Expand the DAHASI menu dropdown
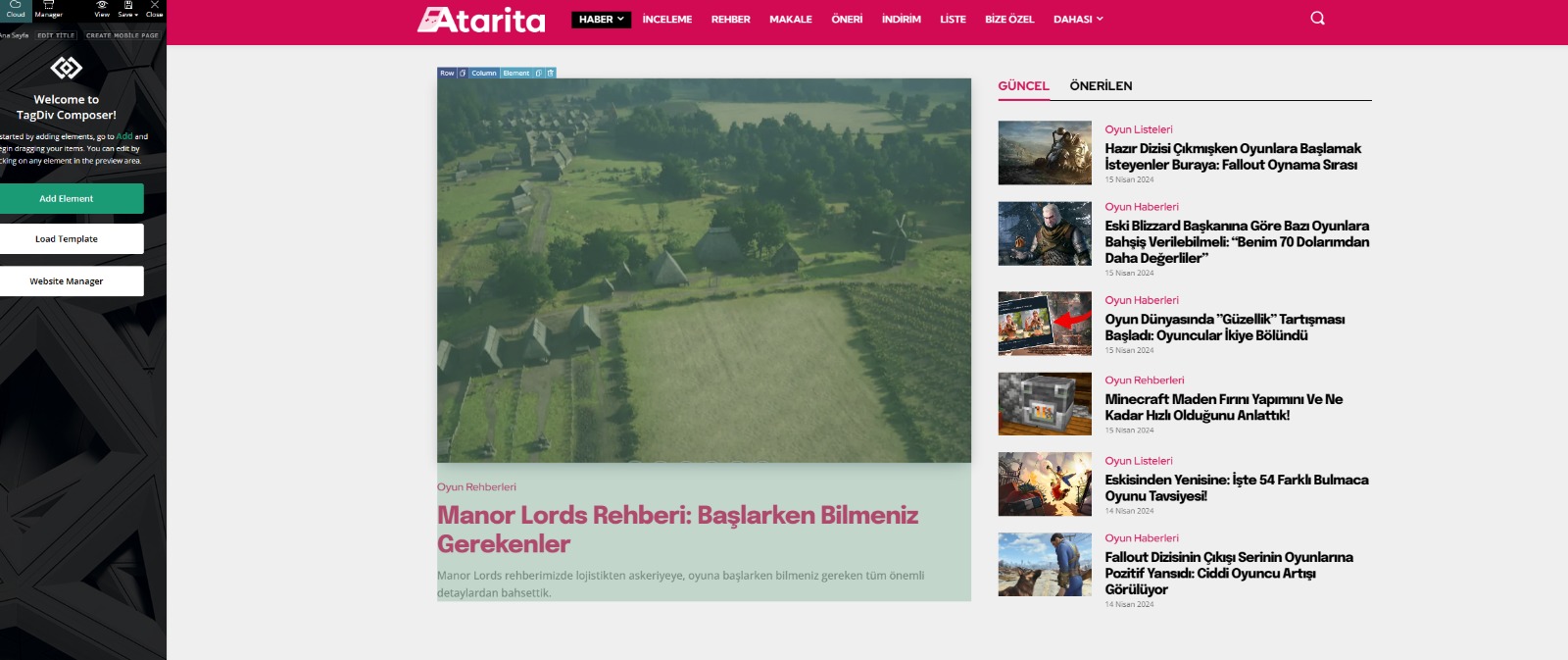The height and width of the screenshot is (660, 1568). point(1078,19)
